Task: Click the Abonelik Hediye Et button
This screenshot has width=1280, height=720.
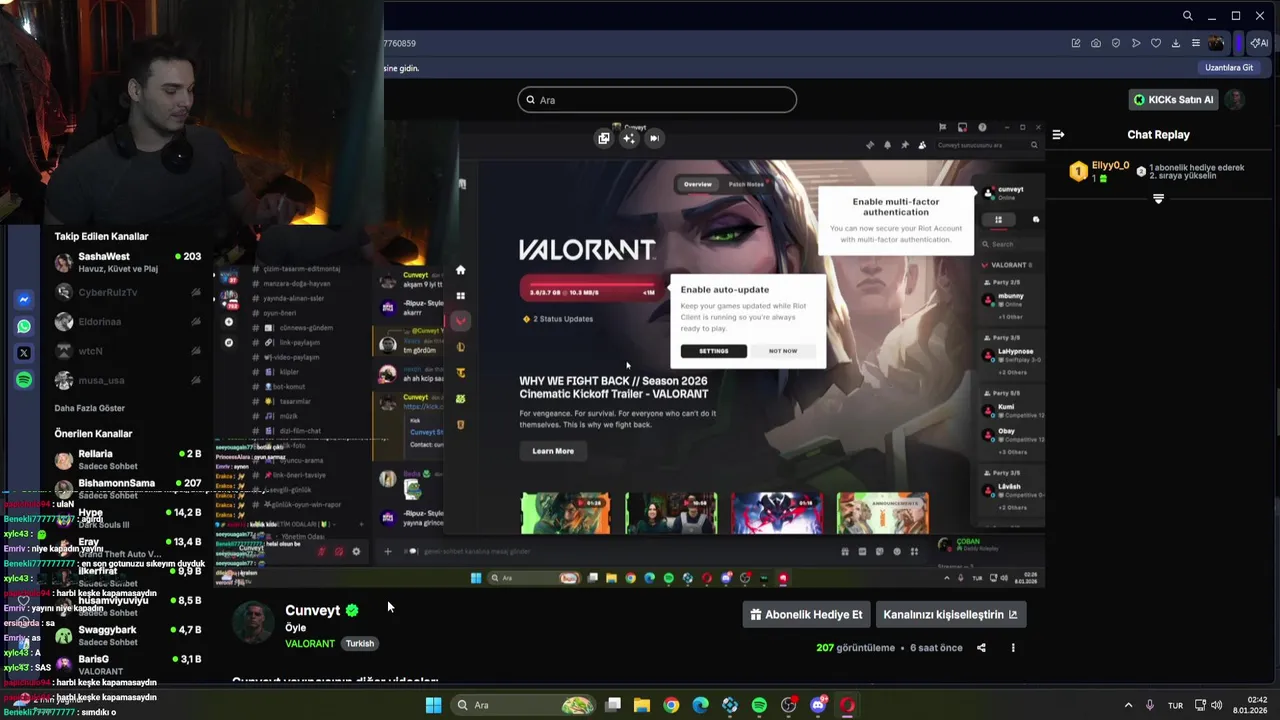Action: pos(806,615)
